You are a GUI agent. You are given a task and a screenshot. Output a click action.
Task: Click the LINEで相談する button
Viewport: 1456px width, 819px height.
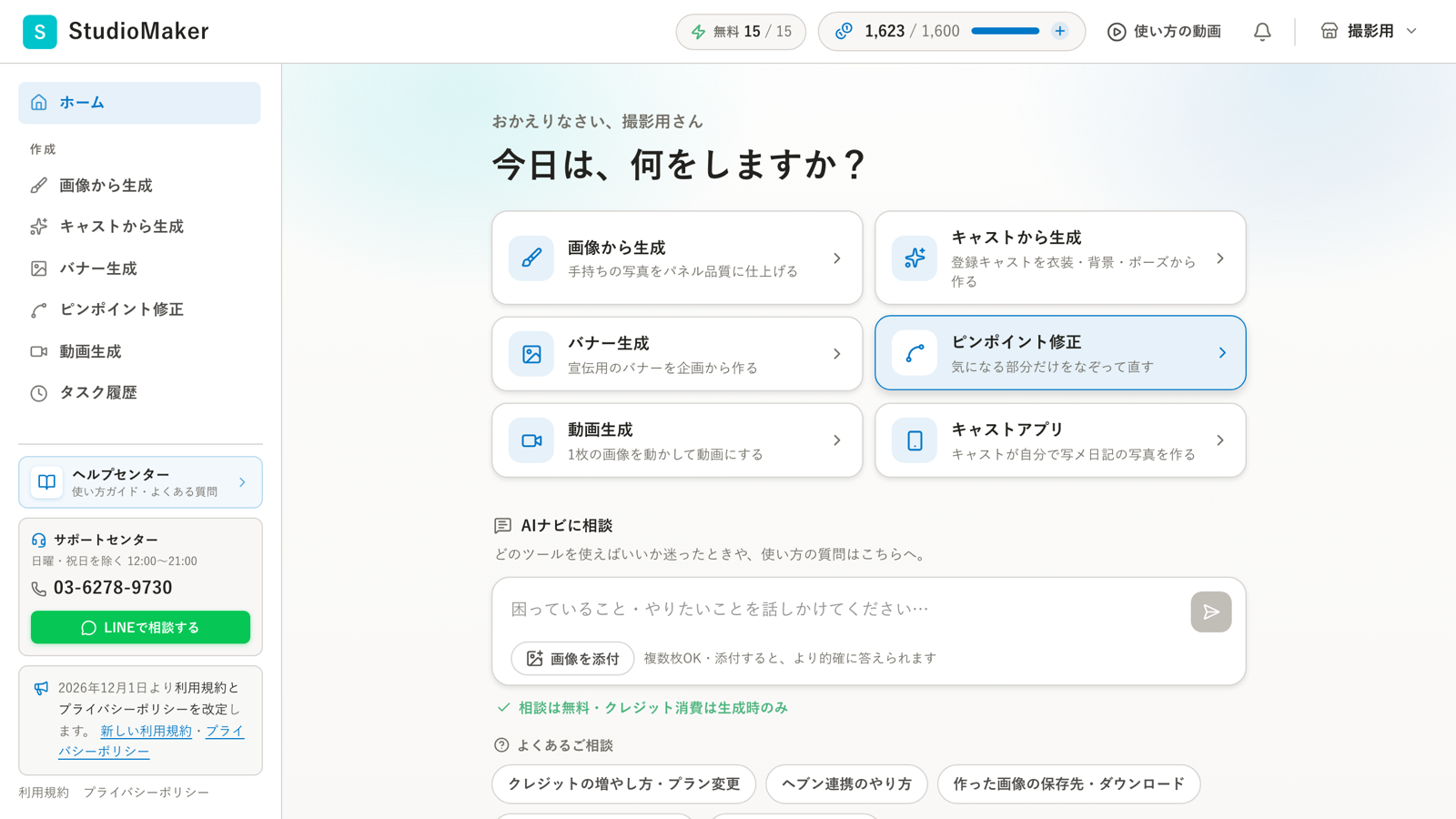[140, 627]
